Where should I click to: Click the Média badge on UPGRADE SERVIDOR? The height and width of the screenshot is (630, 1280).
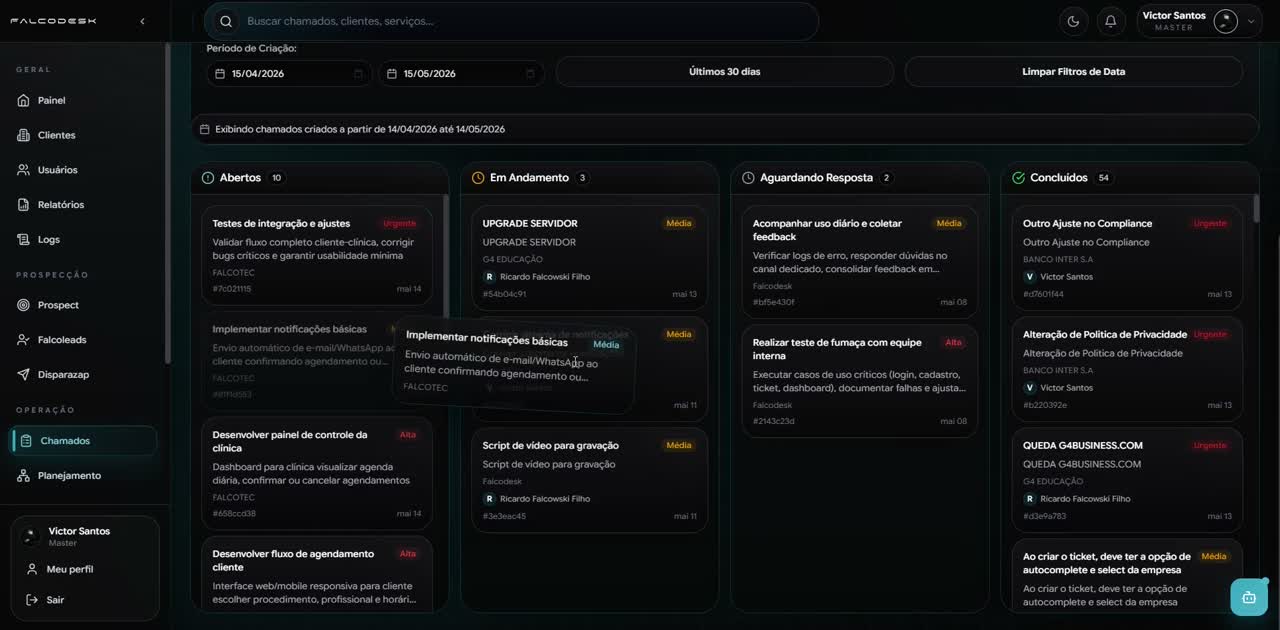click(679, 224)
